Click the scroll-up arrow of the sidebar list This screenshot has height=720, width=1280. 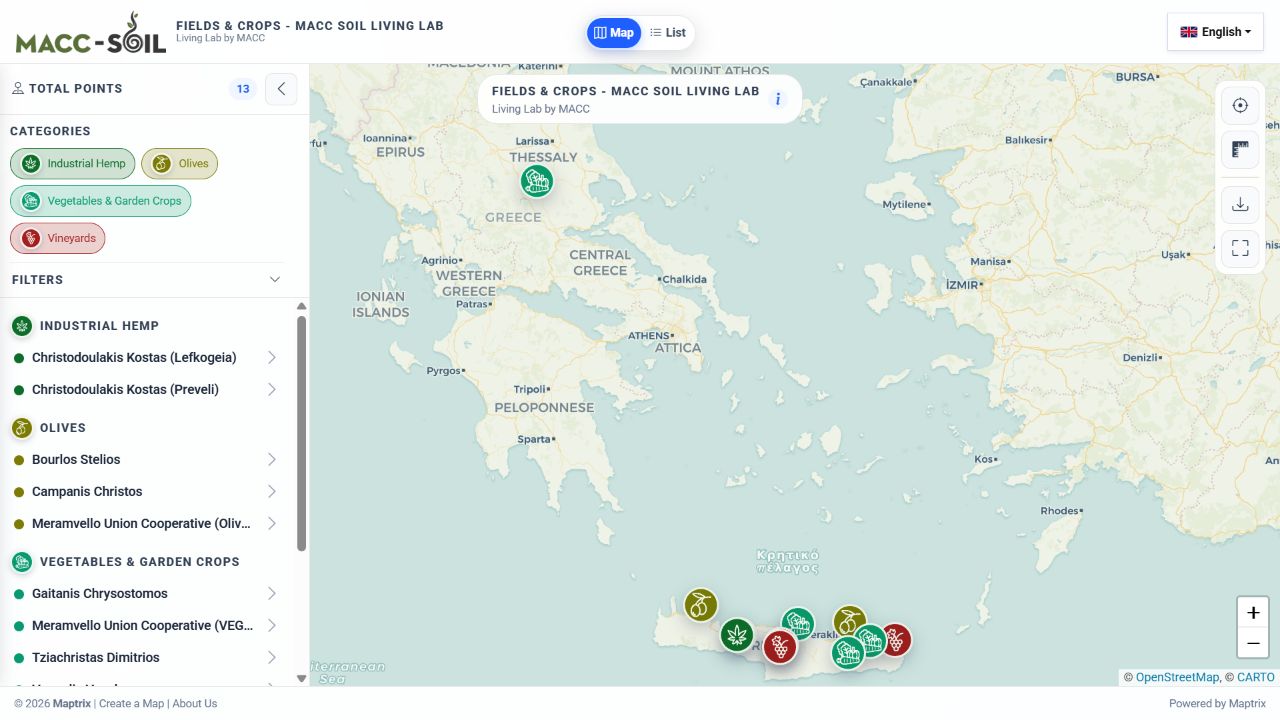tap(301, 306)
